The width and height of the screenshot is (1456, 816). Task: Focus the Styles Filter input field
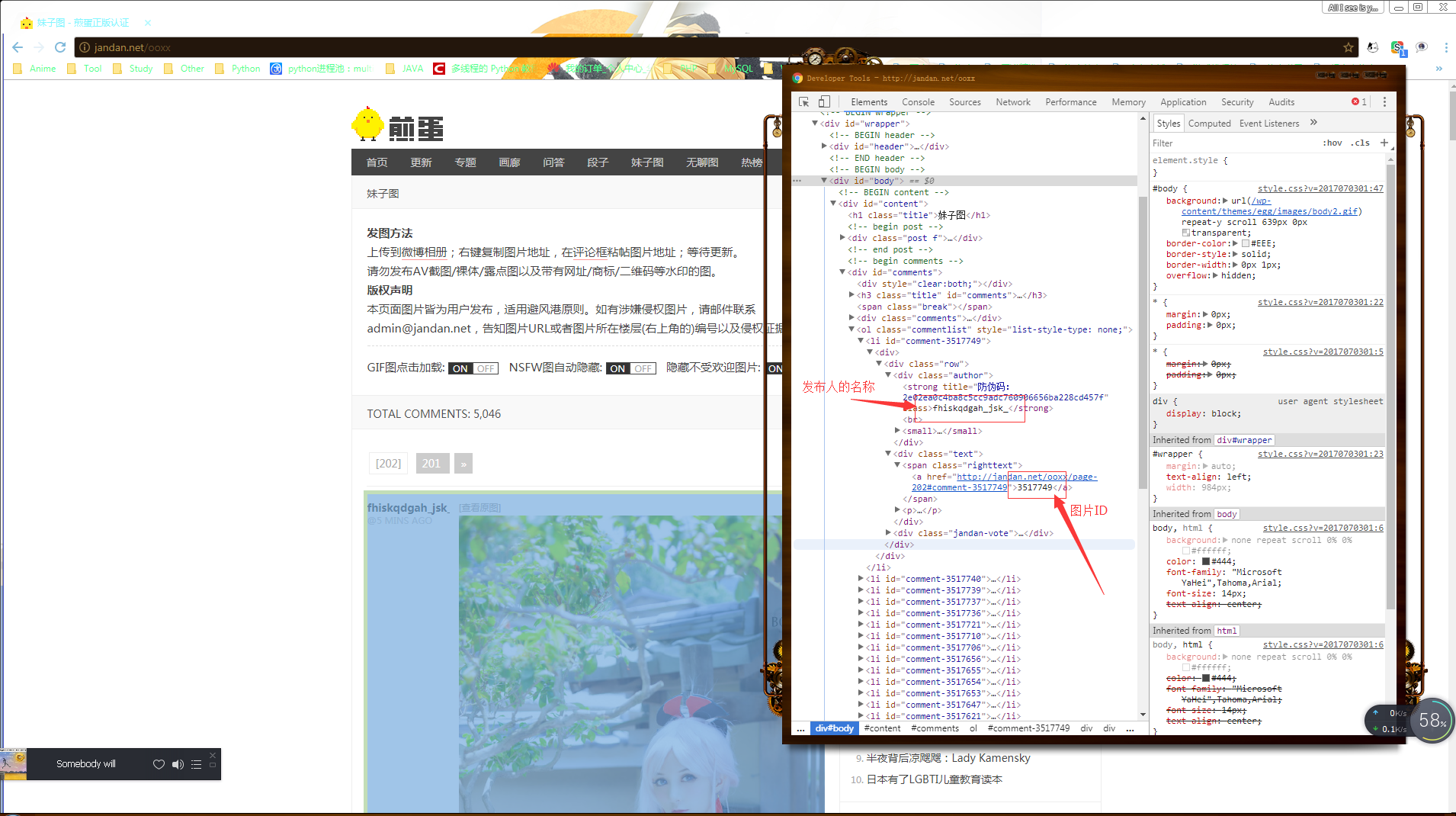pyautogui.click(x=1233, y=143)
